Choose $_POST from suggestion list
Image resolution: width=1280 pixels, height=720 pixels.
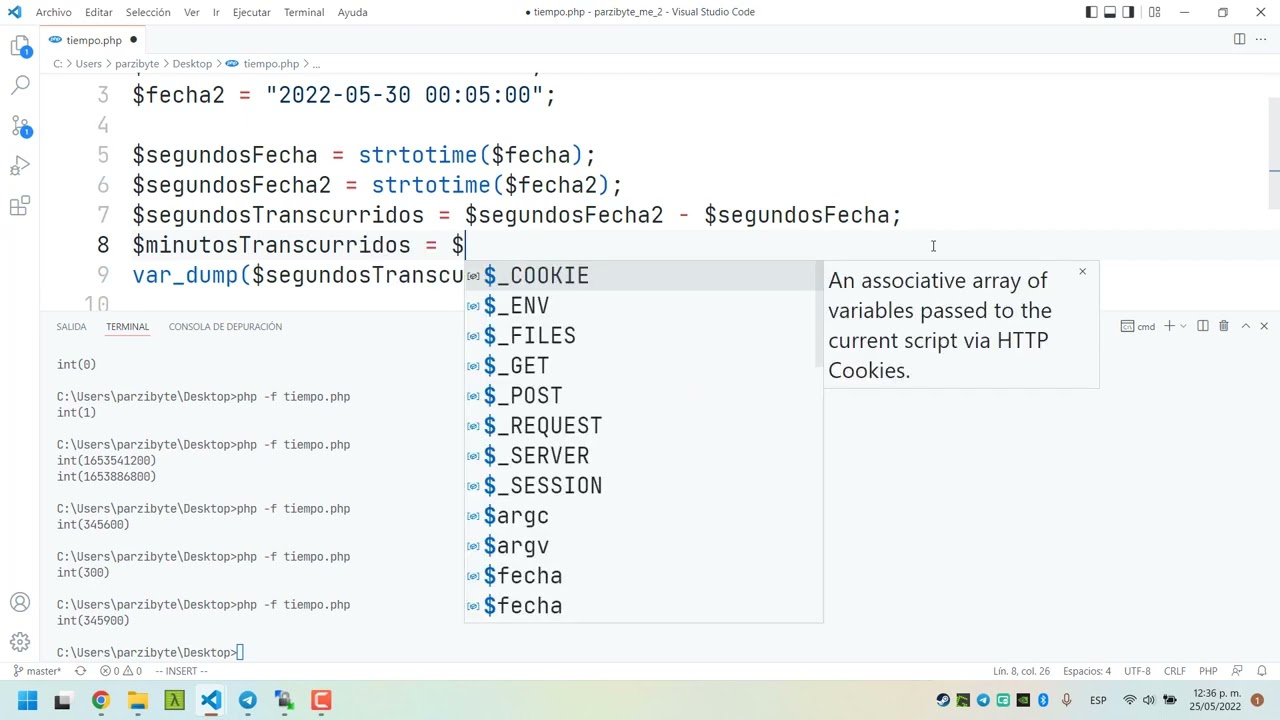pyautogui.click(x=642, y=396)
